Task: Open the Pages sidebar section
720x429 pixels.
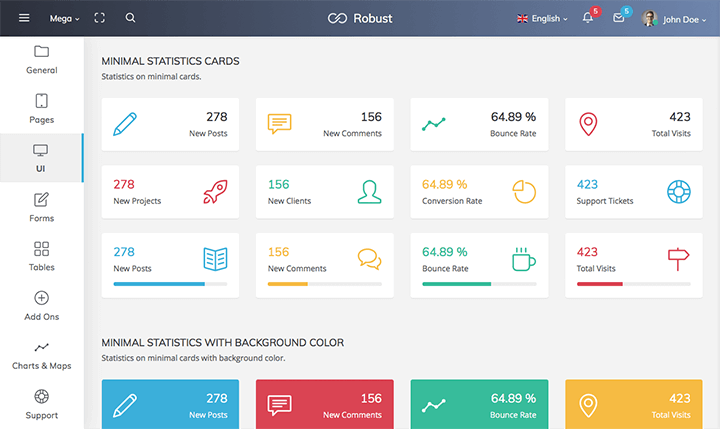Action: point(42,109)
